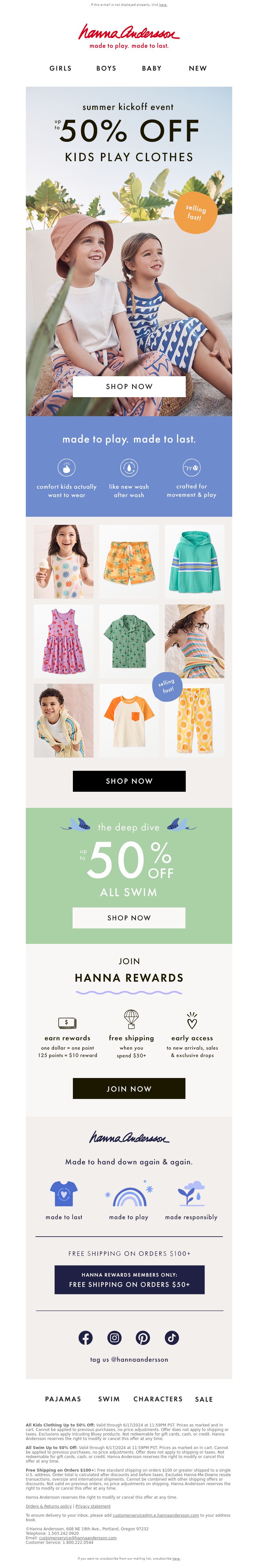Select the SWIM footer navigation link

pos(110,1399)
